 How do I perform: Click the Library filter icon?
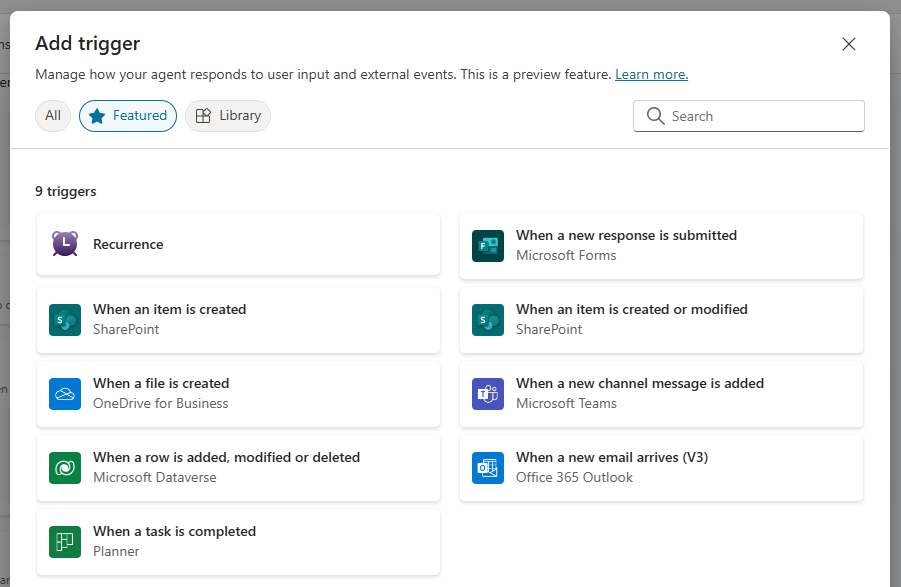(203, 116)
